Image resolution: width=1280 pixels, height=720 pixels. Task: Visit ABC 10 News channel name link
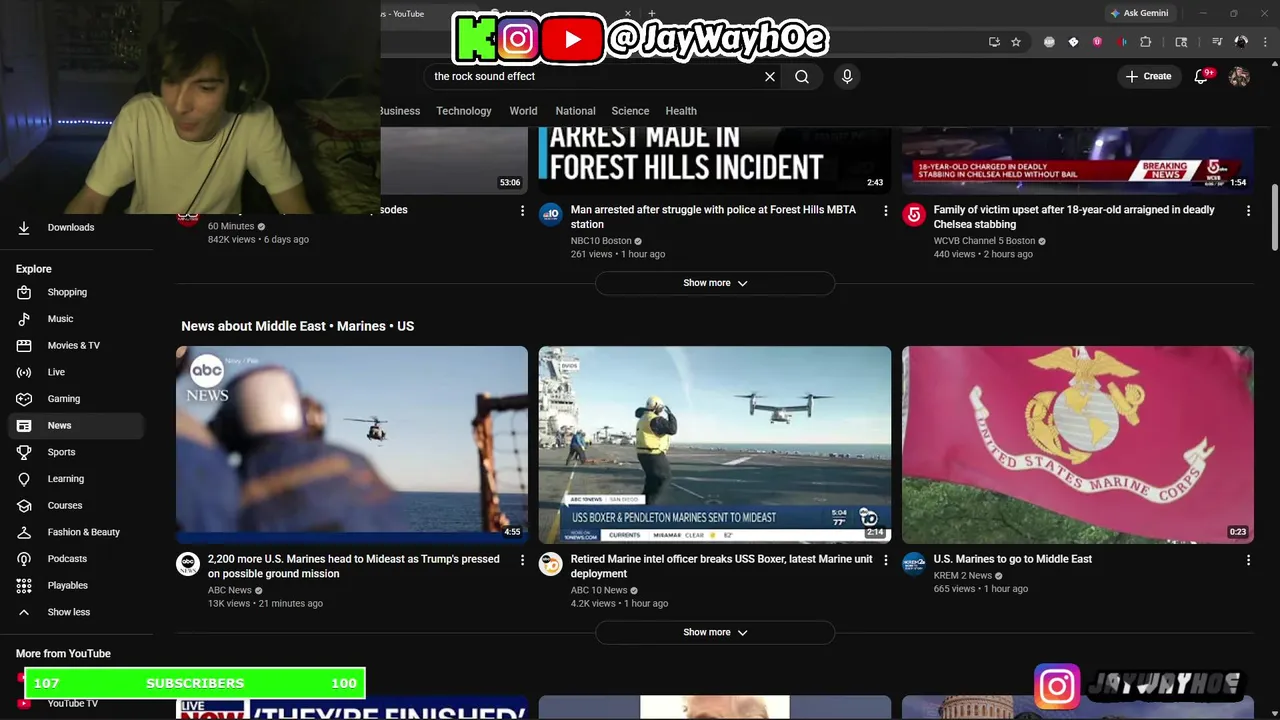599,590
